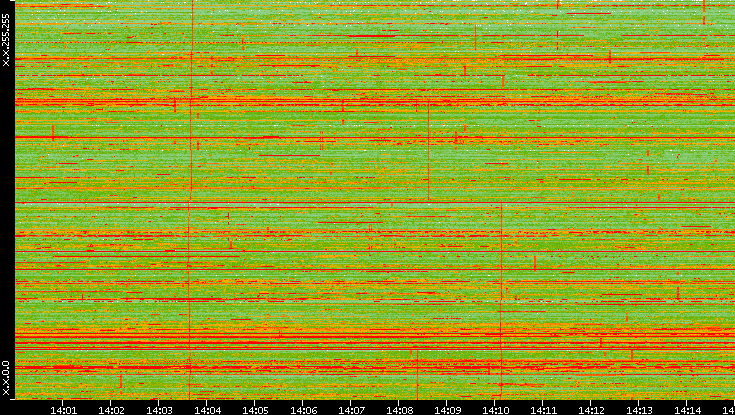
Task: Click the x.x.255.255 address axis label
Action: point(6,40)
